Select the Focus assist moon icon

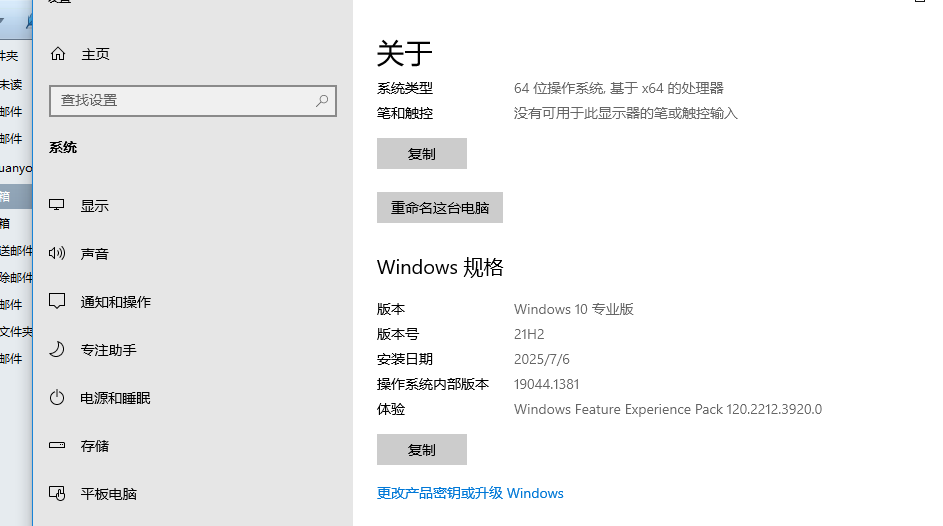pyautogui.click(x=57, y=349)
